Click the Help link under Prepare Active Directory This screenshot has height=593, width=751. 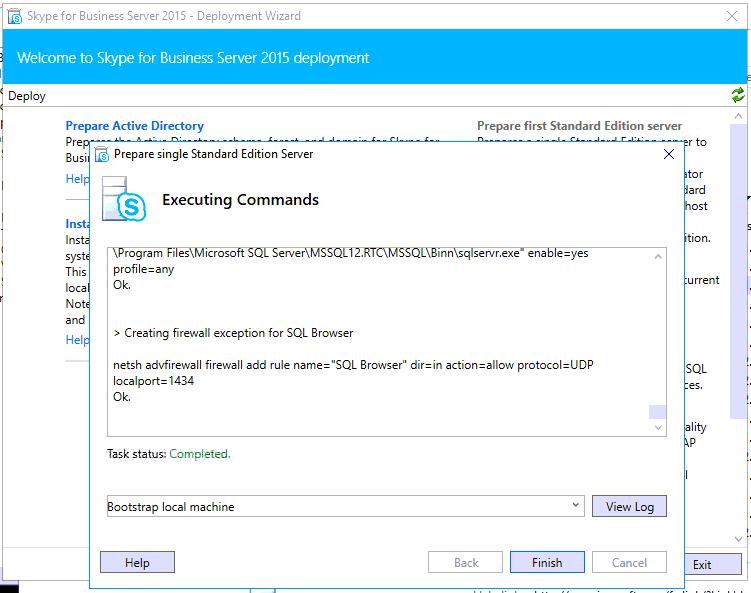coord(78,179)
